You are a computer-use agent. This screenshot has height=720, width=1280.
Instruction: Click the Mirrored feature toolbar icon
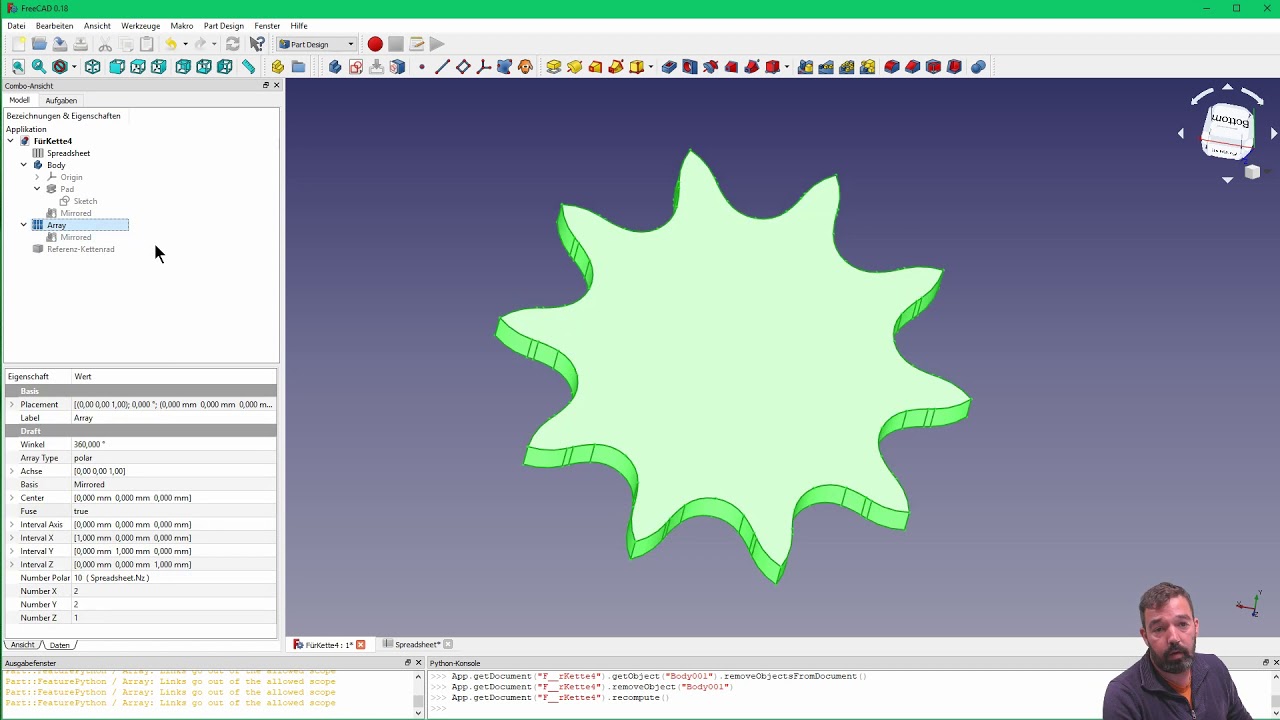pyautogui.click(x=806, y=67)
